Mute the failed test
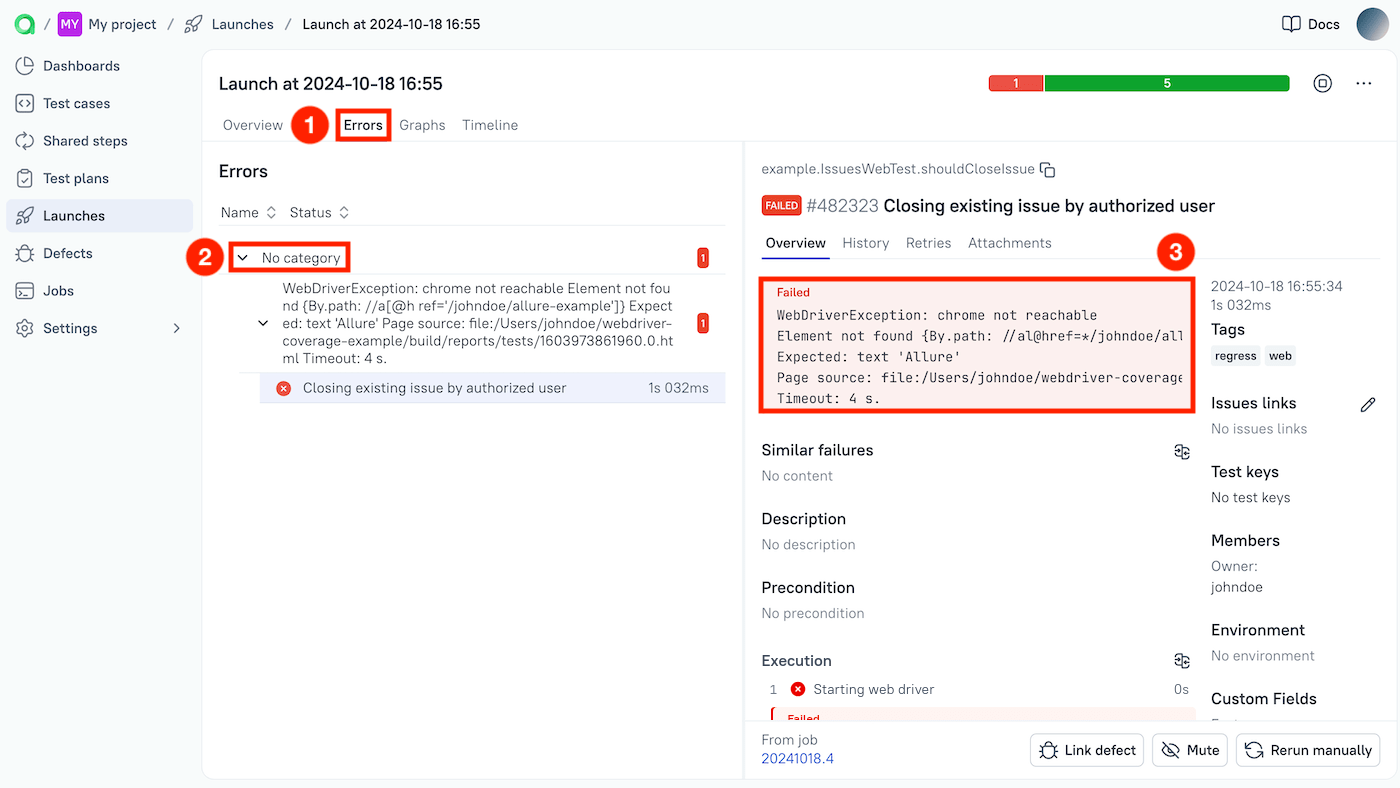Image resolution: width=1400 pixels, height=788 pixels. (1189, 750)
